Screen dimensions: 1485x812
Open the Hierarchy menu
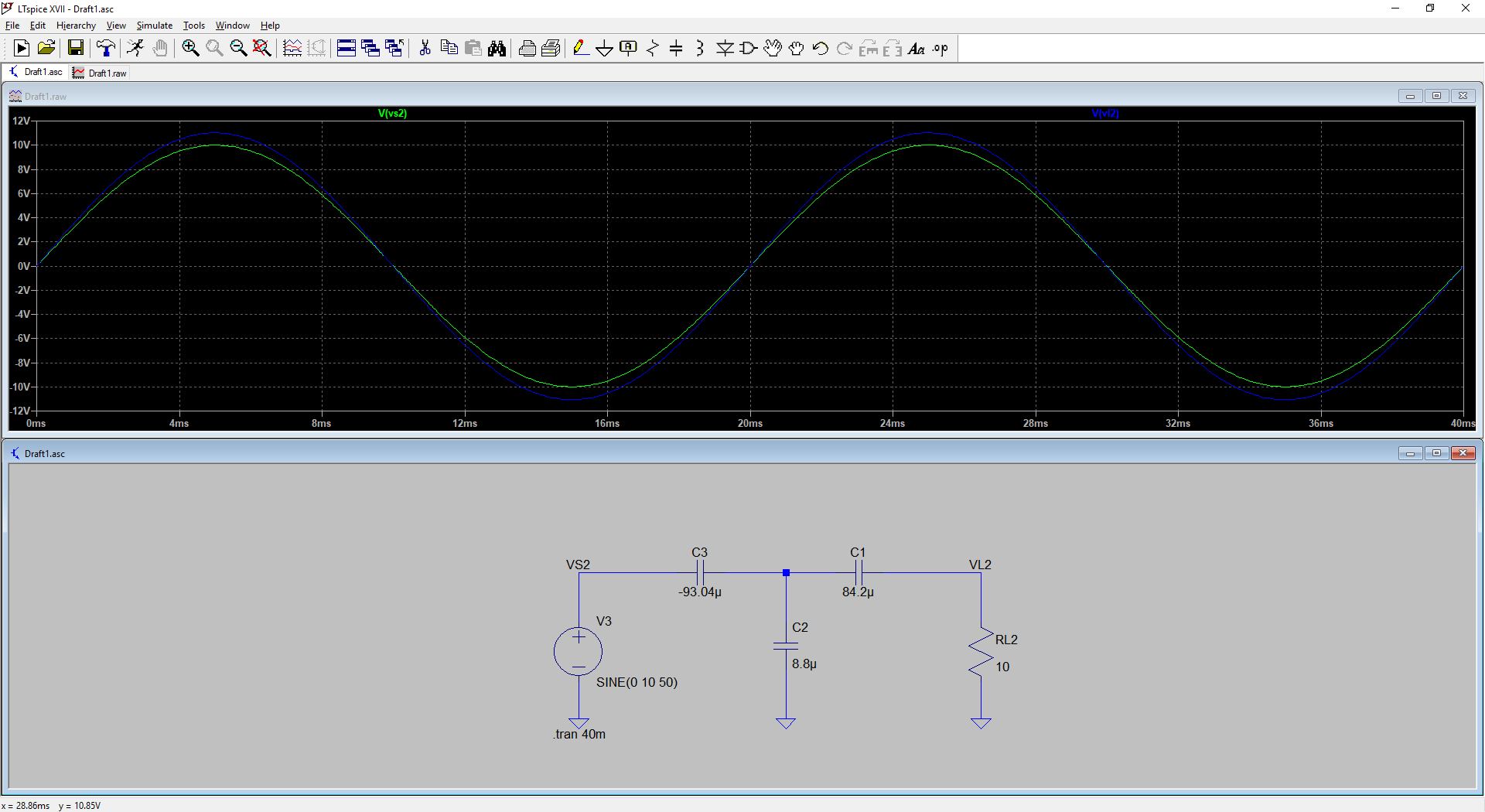point(76,26)
